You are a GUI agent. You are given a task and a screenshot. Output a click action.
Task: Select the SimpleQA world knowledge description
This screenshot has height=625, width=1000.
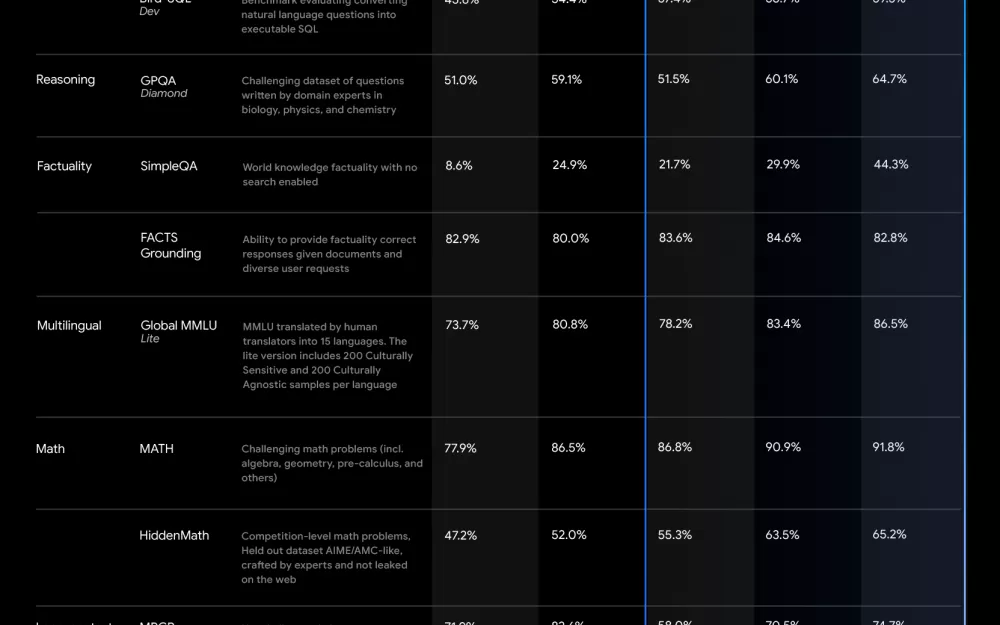[330, 175]
